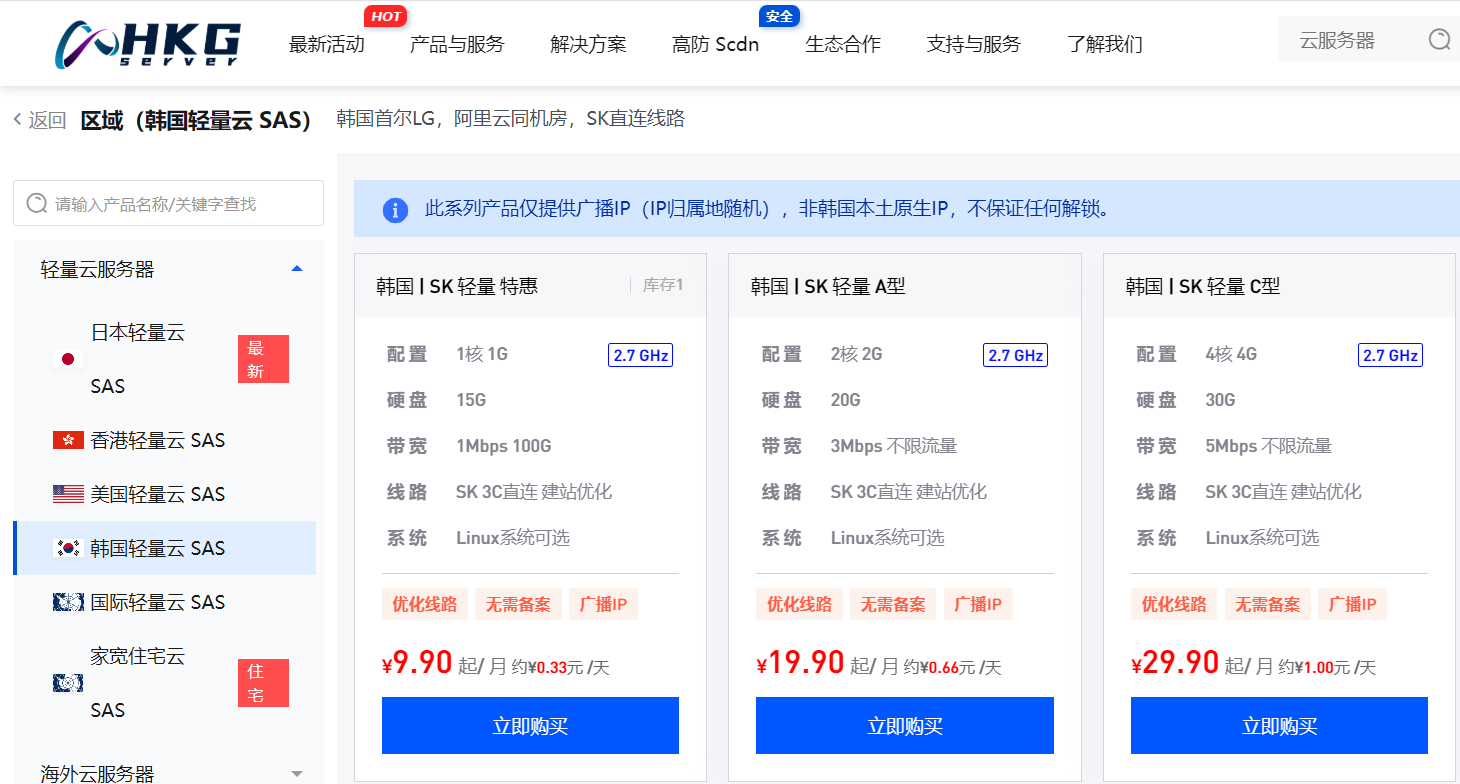Click the 返回 link
The height and width of the screenshot is (784, 1460).
[x=47, y=120]
